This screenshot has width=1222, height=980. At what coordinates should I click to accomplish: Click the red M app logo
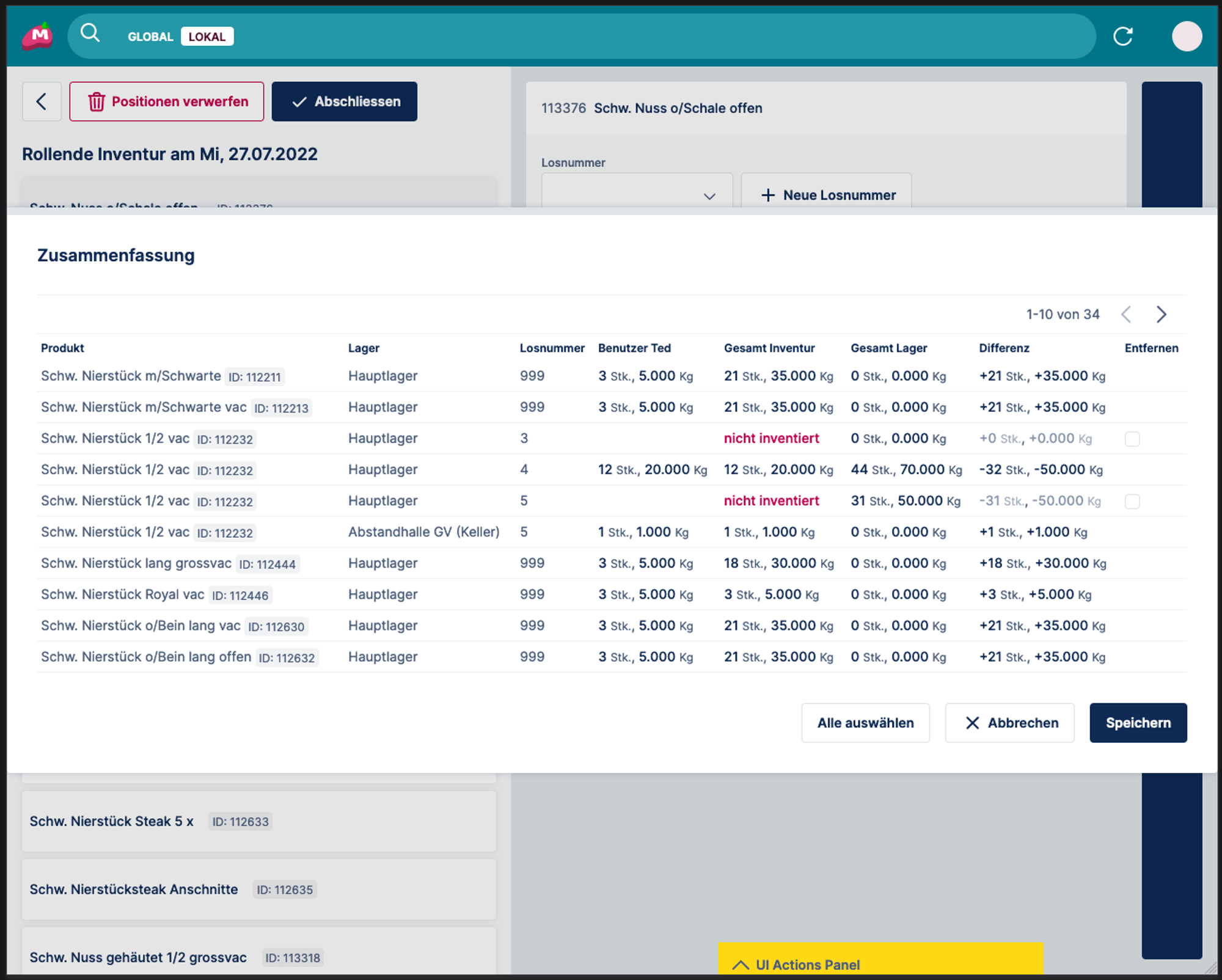coord(38,37)
